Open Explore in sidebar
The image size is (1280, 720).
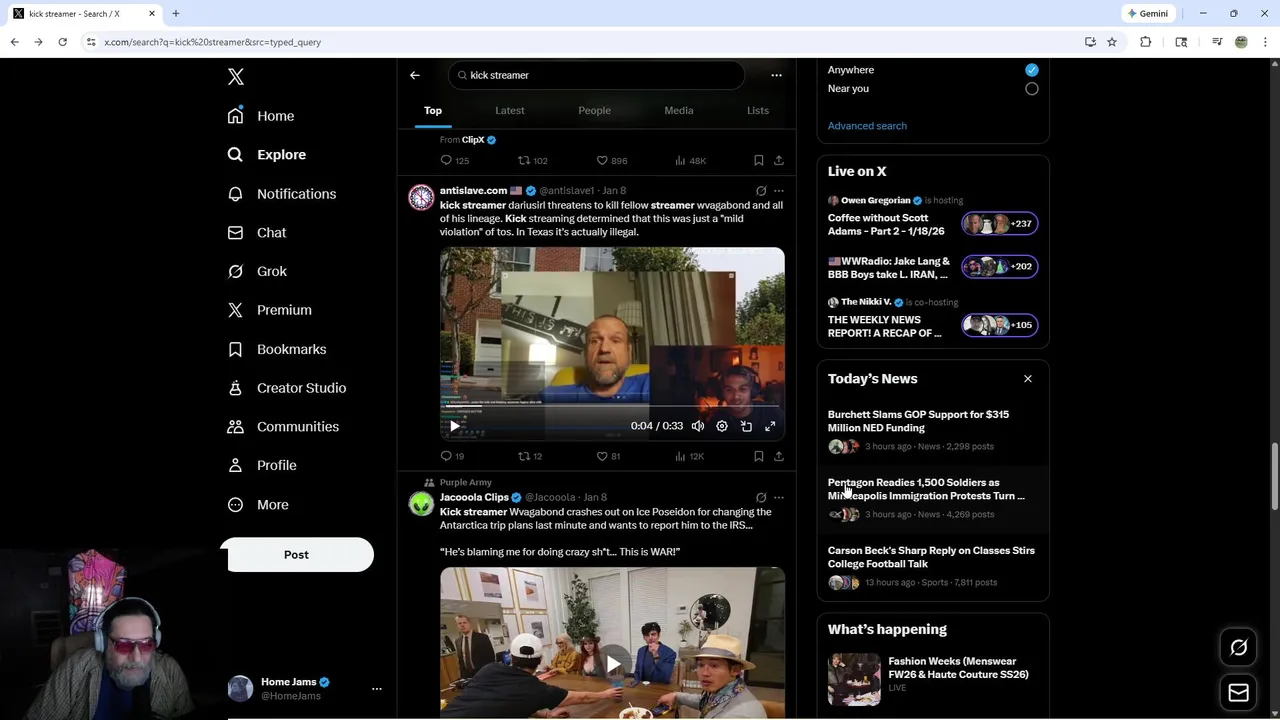pyautogui.click(x=267, y=155)
